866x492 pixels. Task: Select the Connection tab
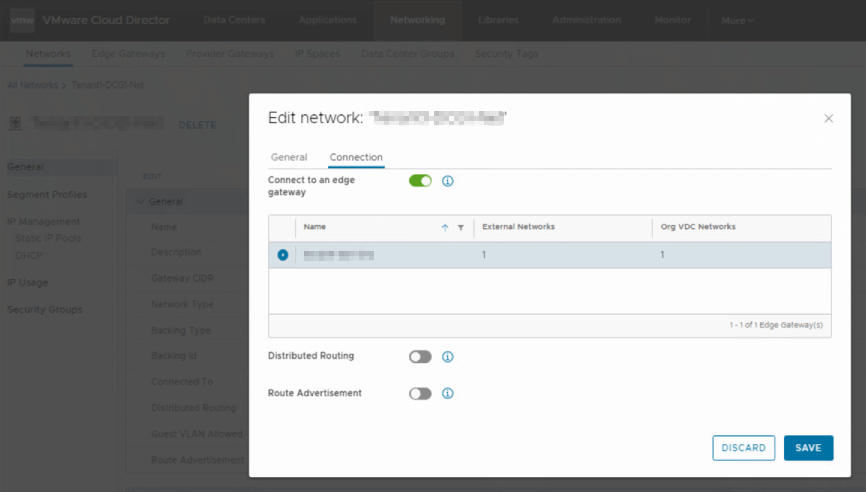(x=356, y=157)
